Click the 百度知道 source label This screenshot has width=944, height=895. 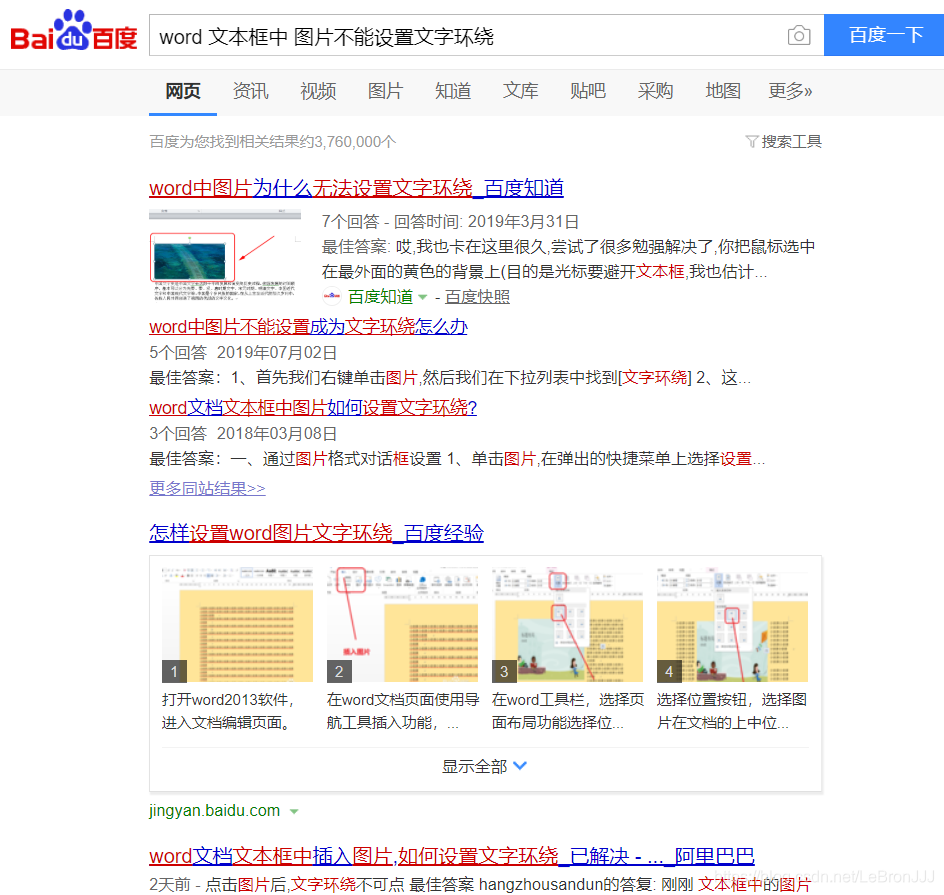pyautogui.click(x=380, y=297)
